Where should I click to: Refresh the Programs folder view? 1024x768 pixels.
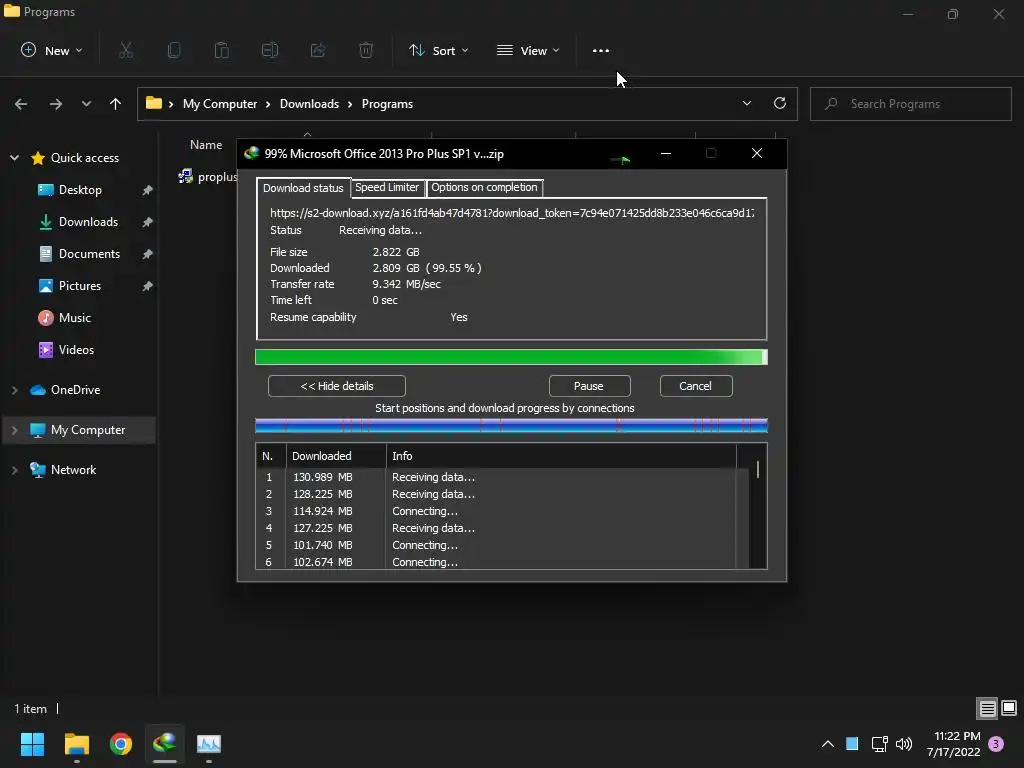click(x=780, y=103)
